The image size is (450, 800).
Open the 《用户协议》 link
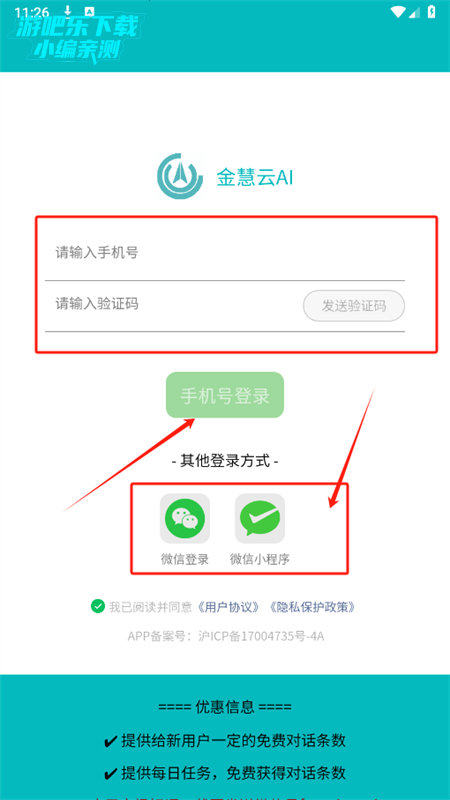click(x=229, y=607)
